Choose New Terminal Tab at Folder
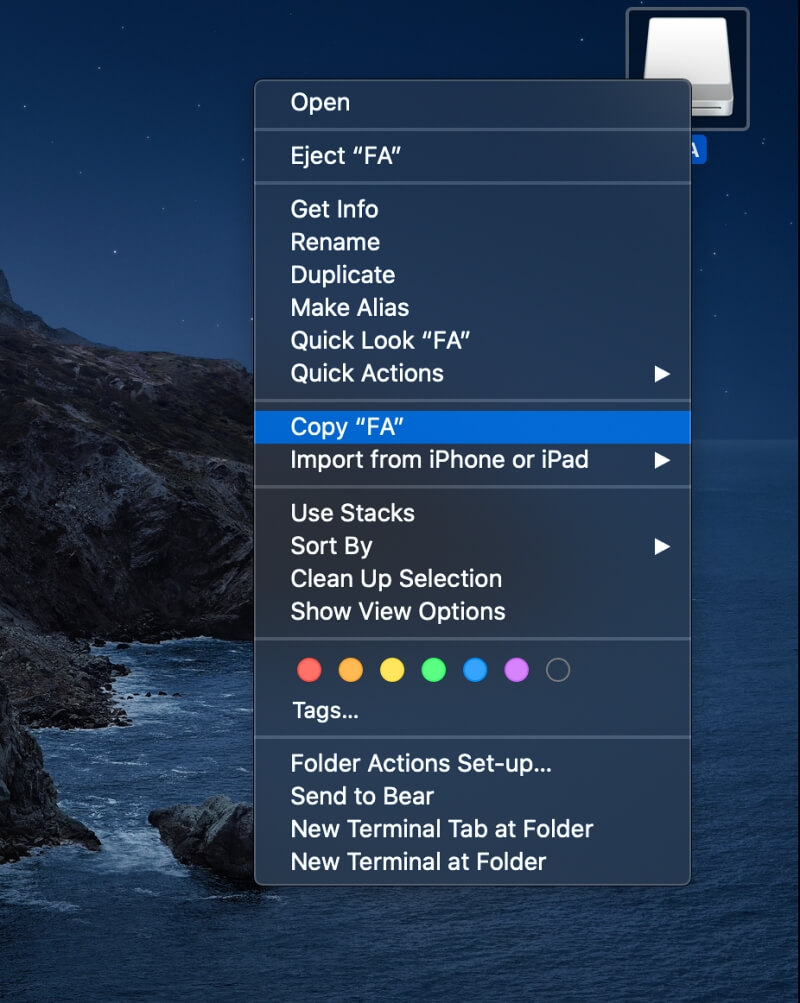 (473, 830)
